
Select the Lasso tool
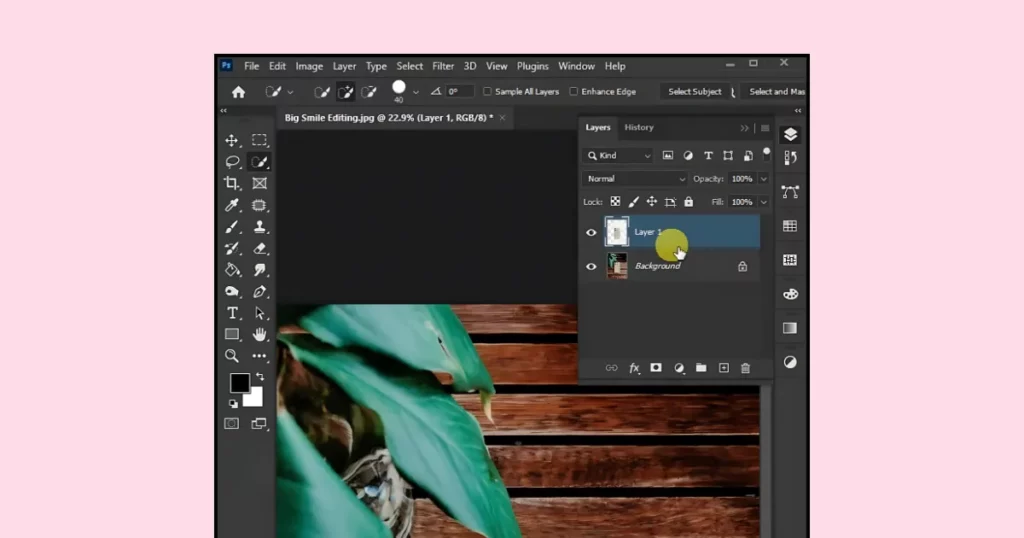pyautogui.click(x=232, y=162)
